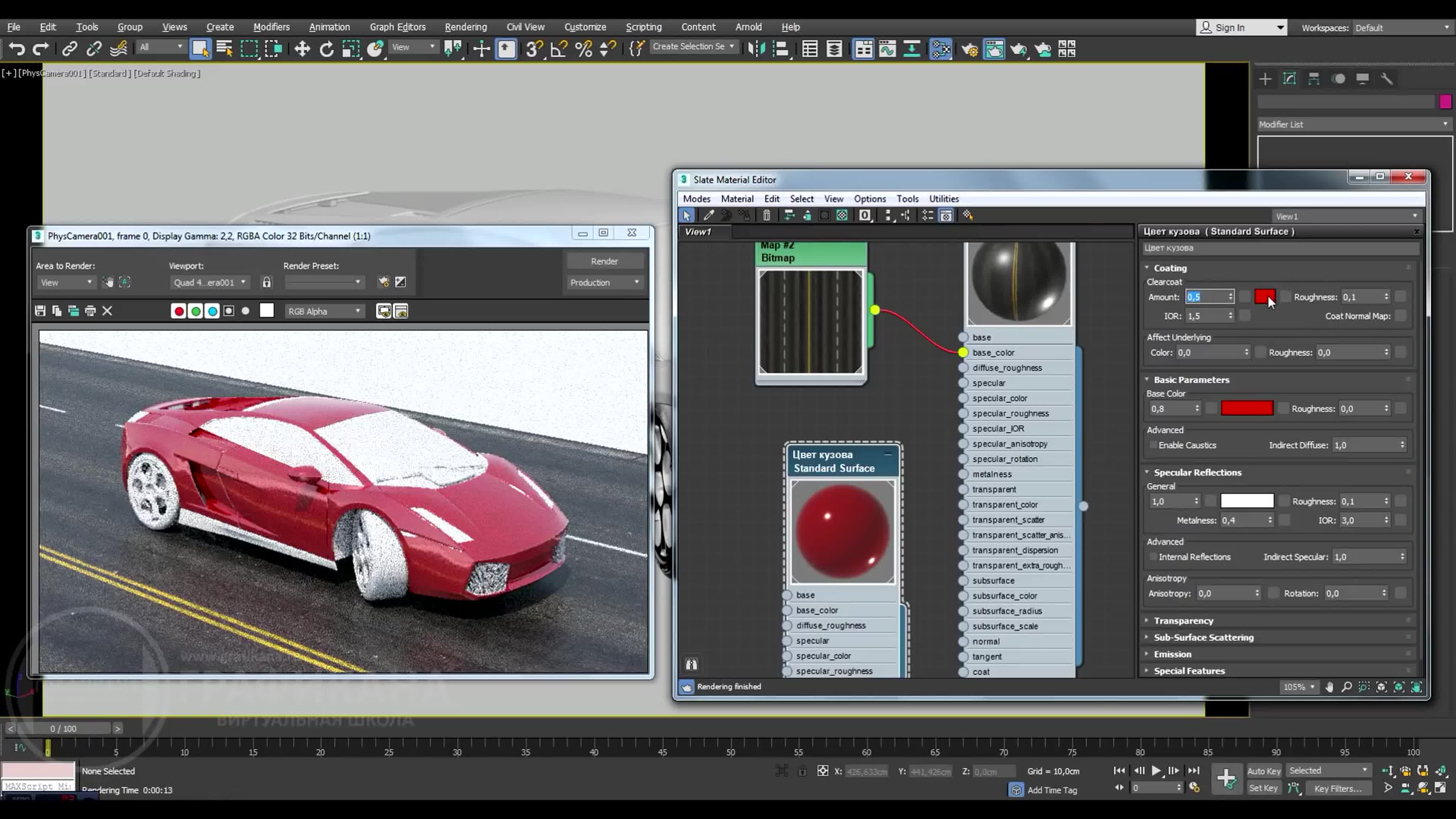Toggle the red channel in frame window

coord(178,311)
